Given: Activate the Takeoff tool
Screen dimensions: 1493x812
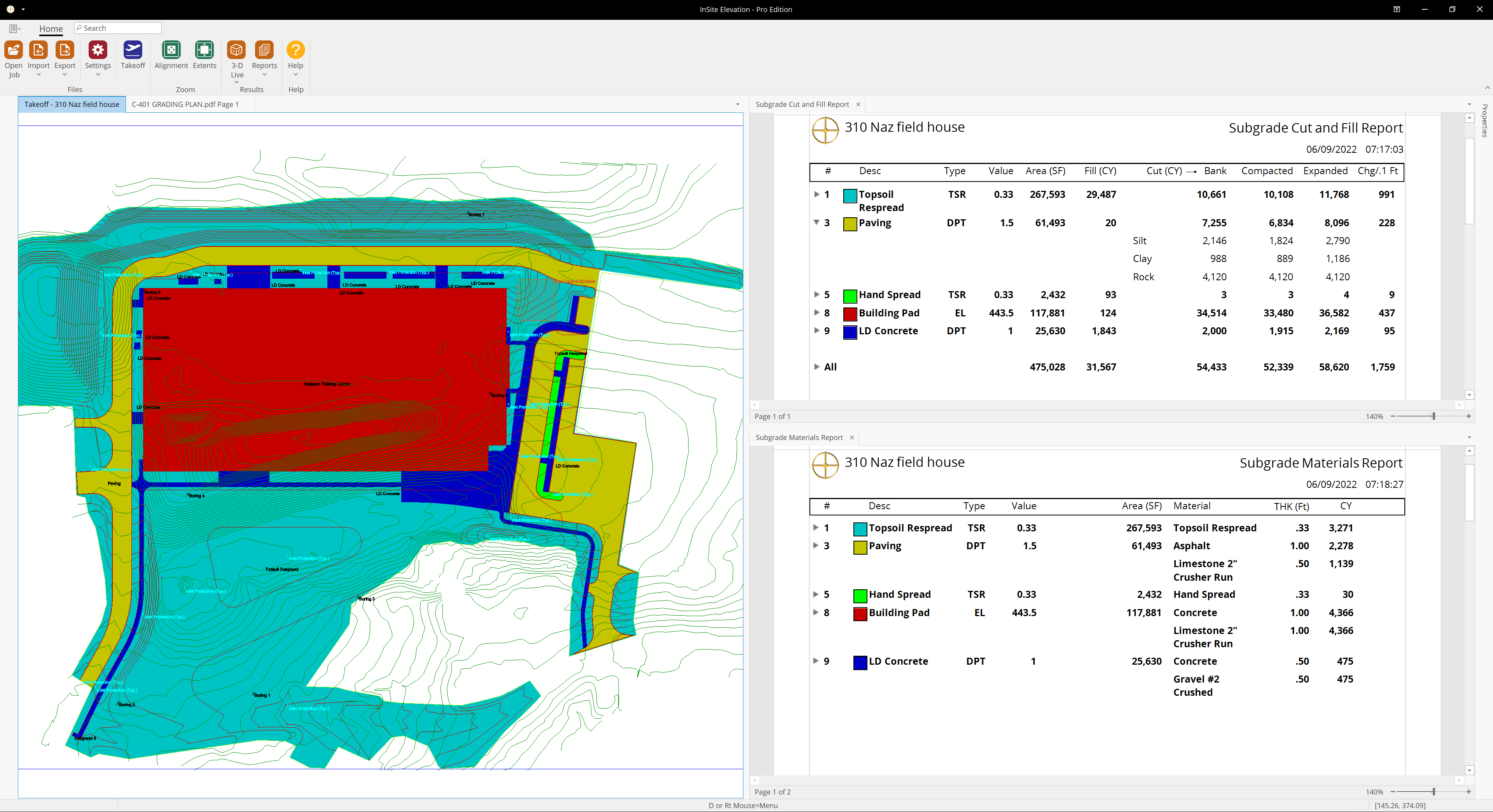Looking at the screenshot, I should coord(133,55).
